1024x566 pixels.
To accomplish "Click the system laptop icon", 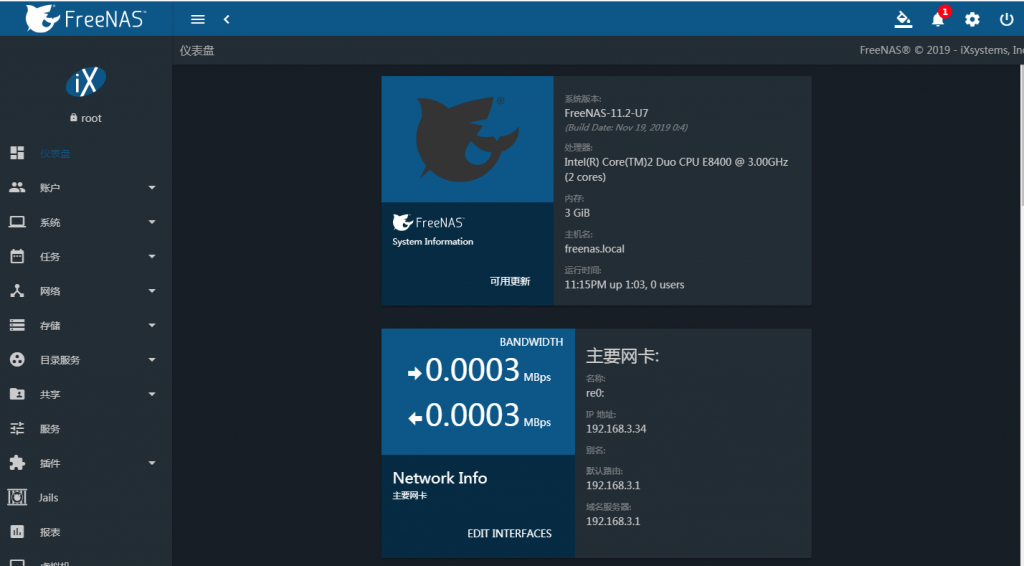I will point(17,222).
